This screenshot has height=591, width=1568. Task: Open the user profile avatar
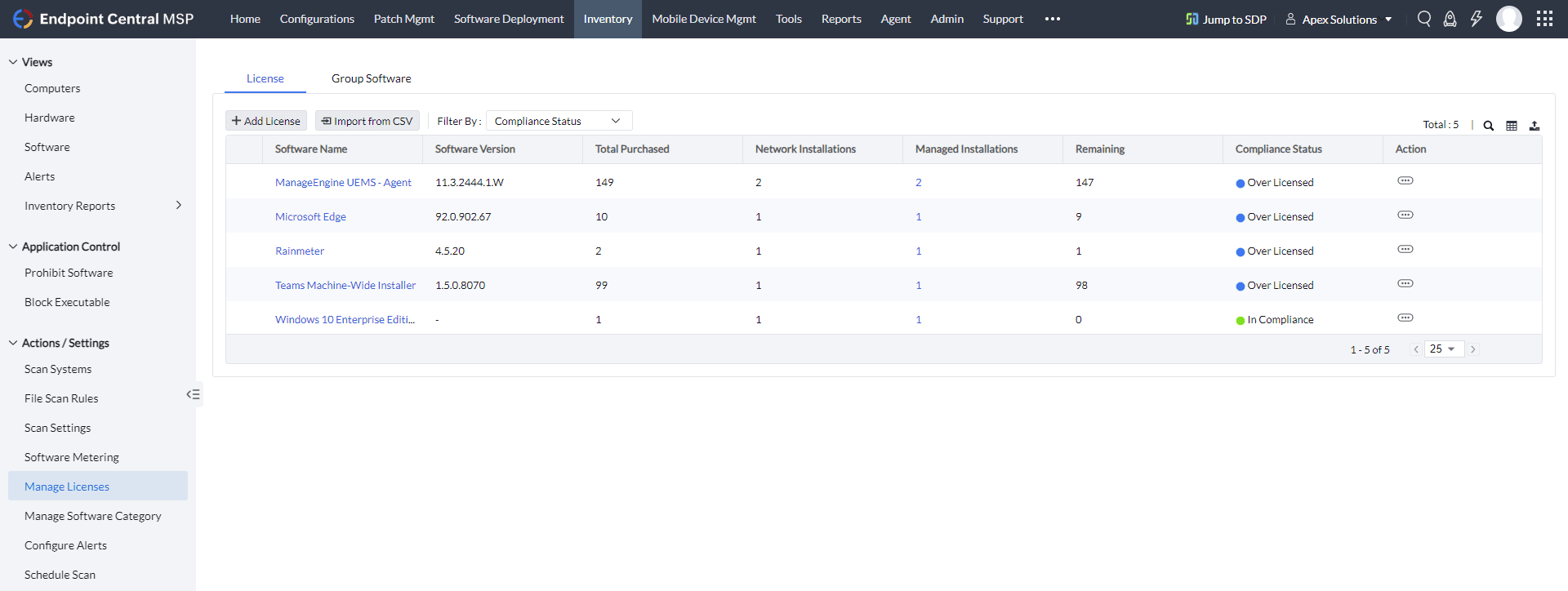pyautogui.click(x=1509, y=19)
